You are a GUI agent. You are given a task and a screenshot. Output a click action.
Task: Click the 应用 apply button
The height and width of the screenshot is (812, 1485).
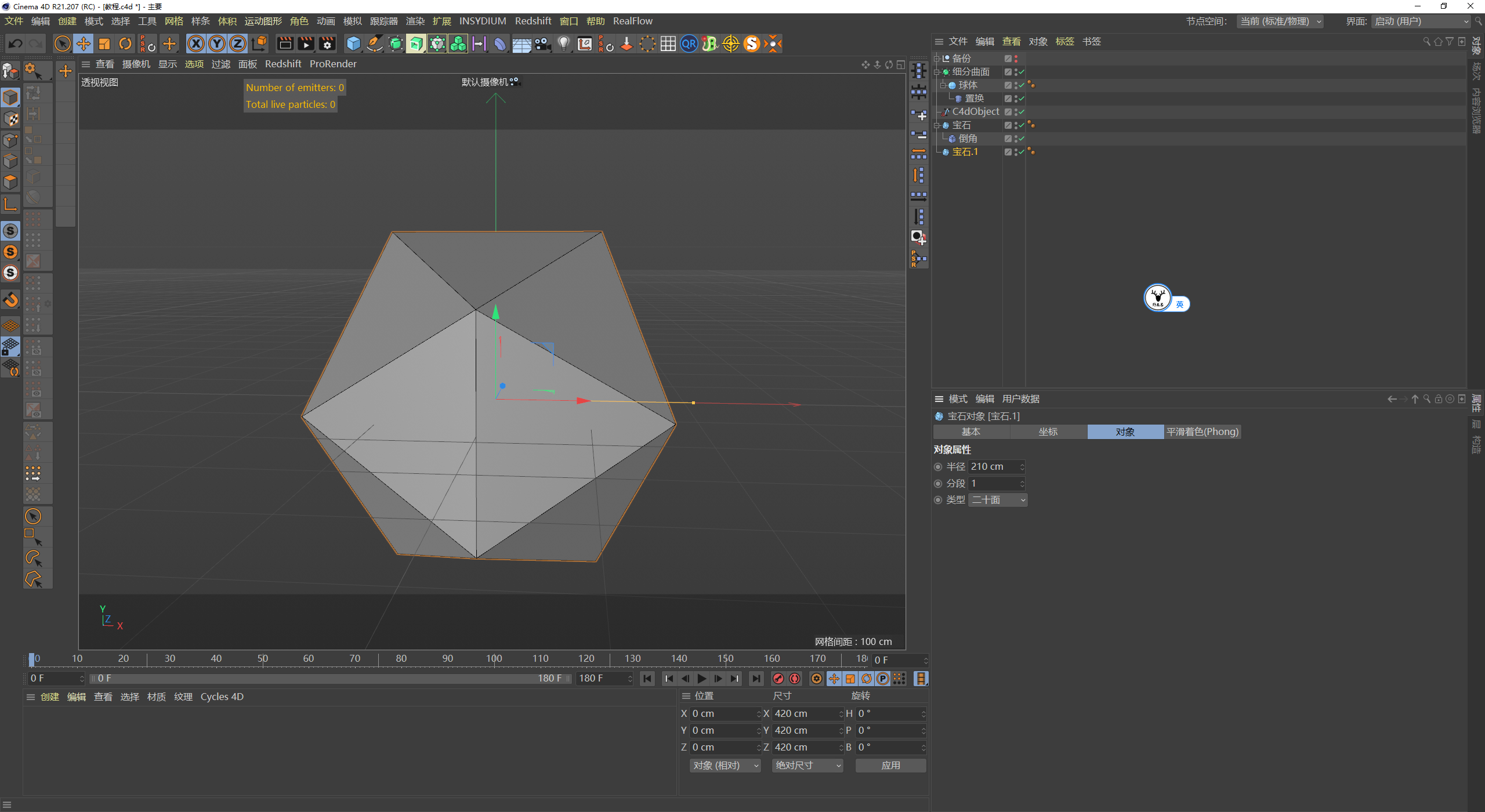(890, 766)
